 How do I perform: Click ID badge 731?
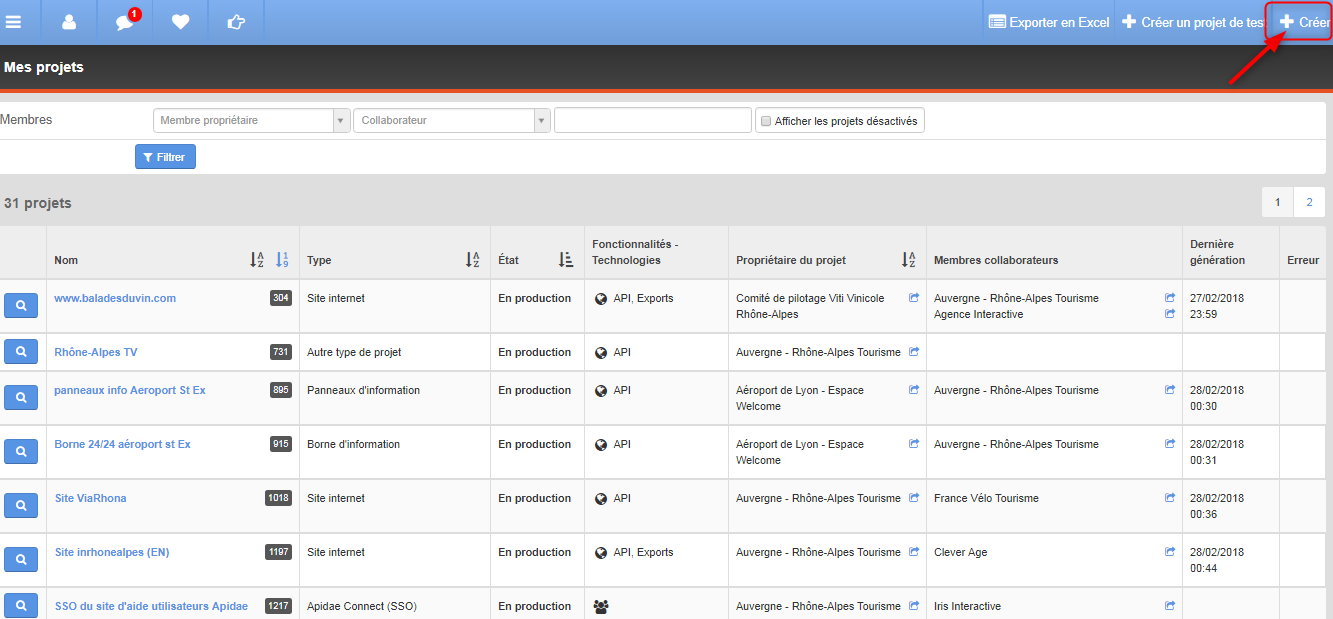point(281,352)
